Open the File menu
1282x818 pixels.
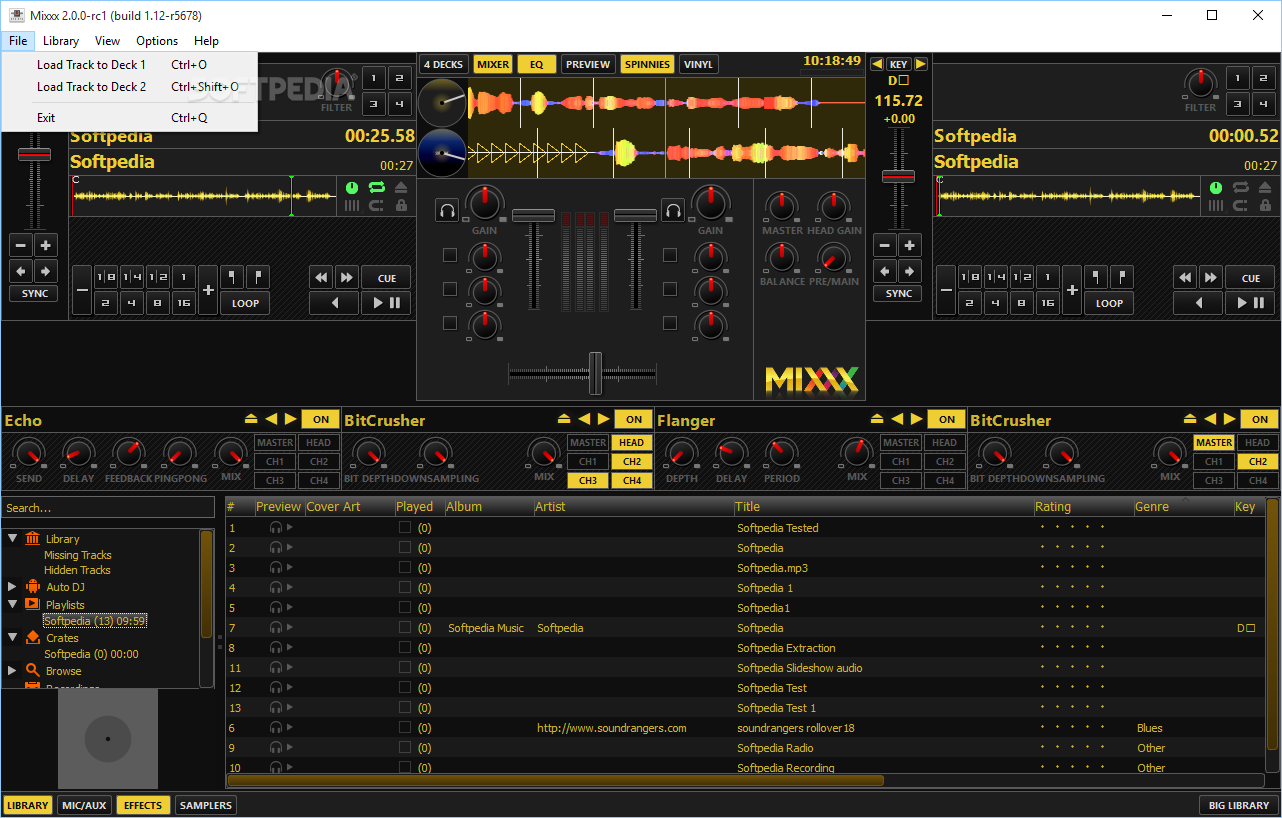pyautogui.click(x=17, y=41)
